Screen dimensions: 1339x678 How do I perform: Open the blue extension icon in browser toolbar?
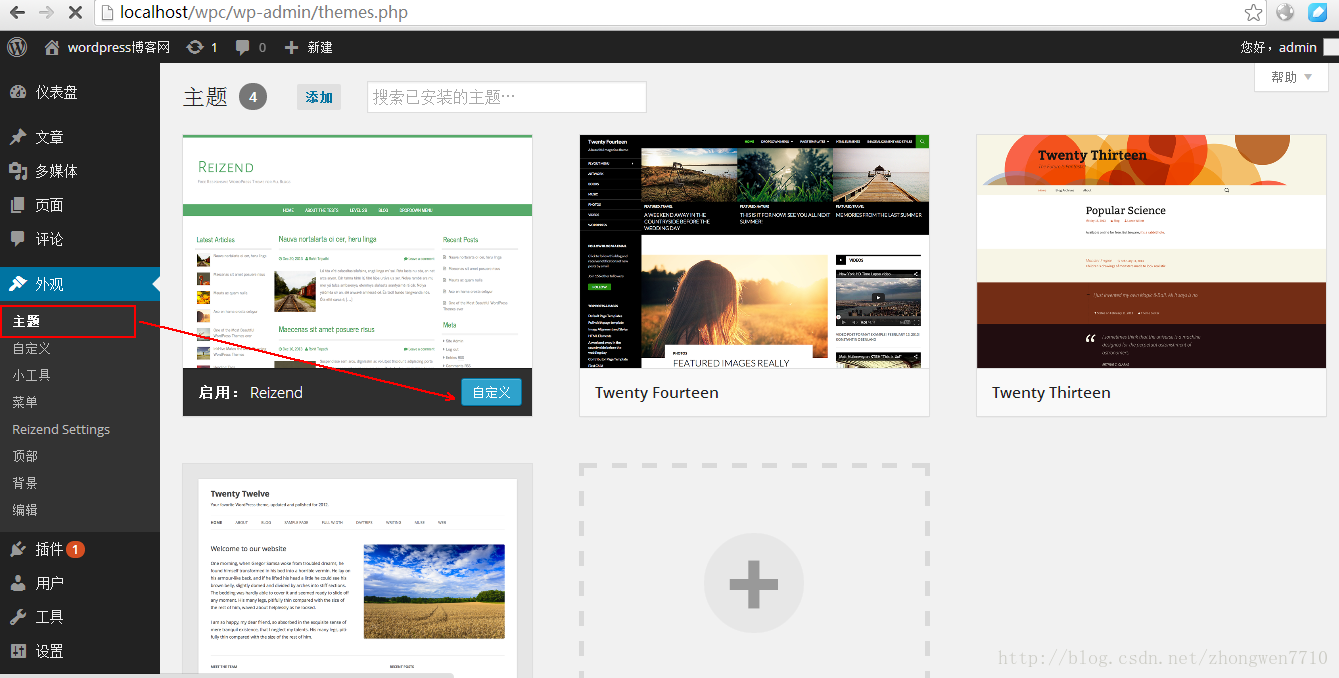pos(1318,13)
